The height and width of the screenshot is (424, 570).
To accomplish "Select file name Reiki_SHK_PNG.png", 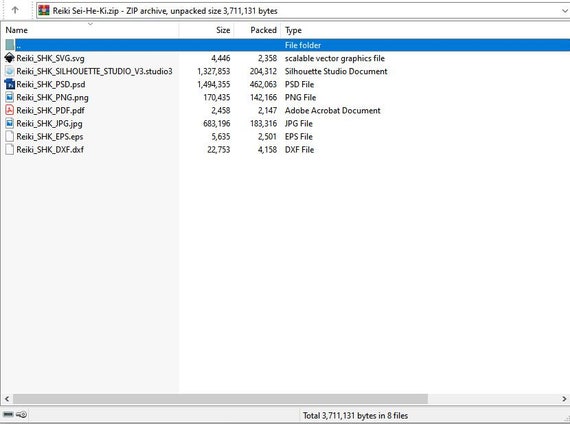I will click(x=52, y=97).
